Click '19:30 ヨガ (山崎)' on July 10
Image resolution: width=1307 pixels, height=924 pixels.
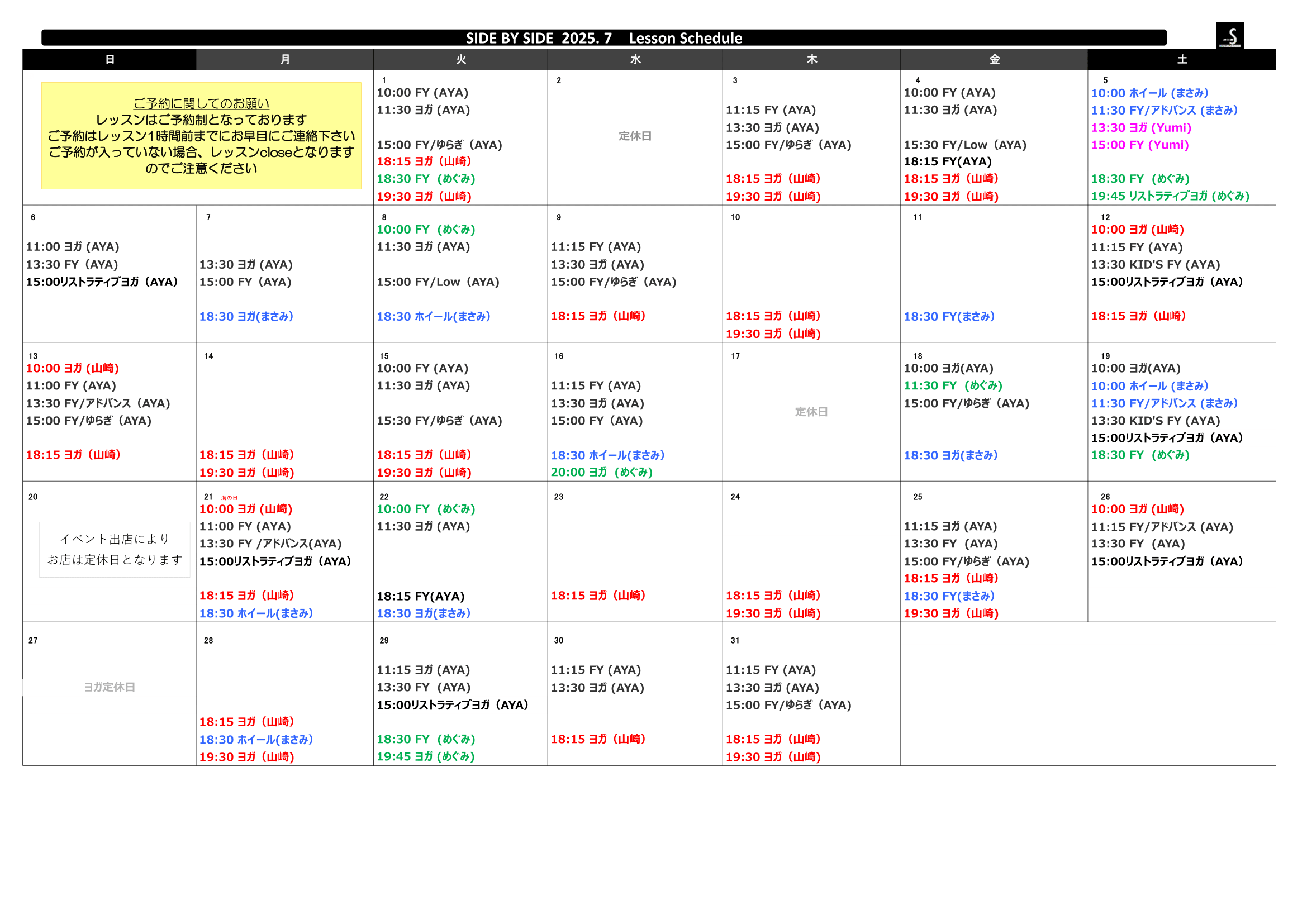[773, 334]
